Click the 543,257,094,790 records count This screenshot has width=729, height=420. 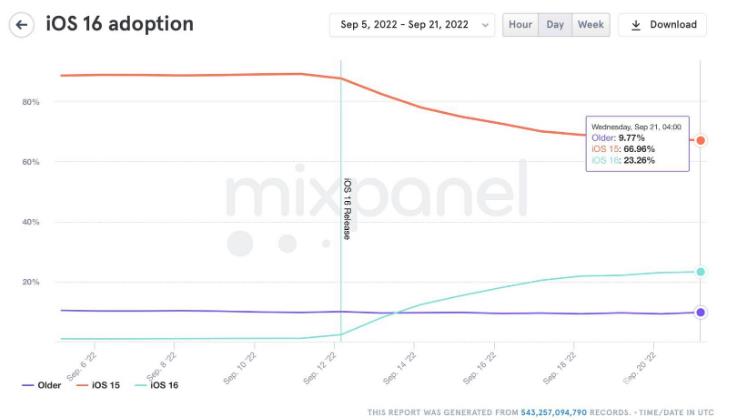click(x=562, y=411)
